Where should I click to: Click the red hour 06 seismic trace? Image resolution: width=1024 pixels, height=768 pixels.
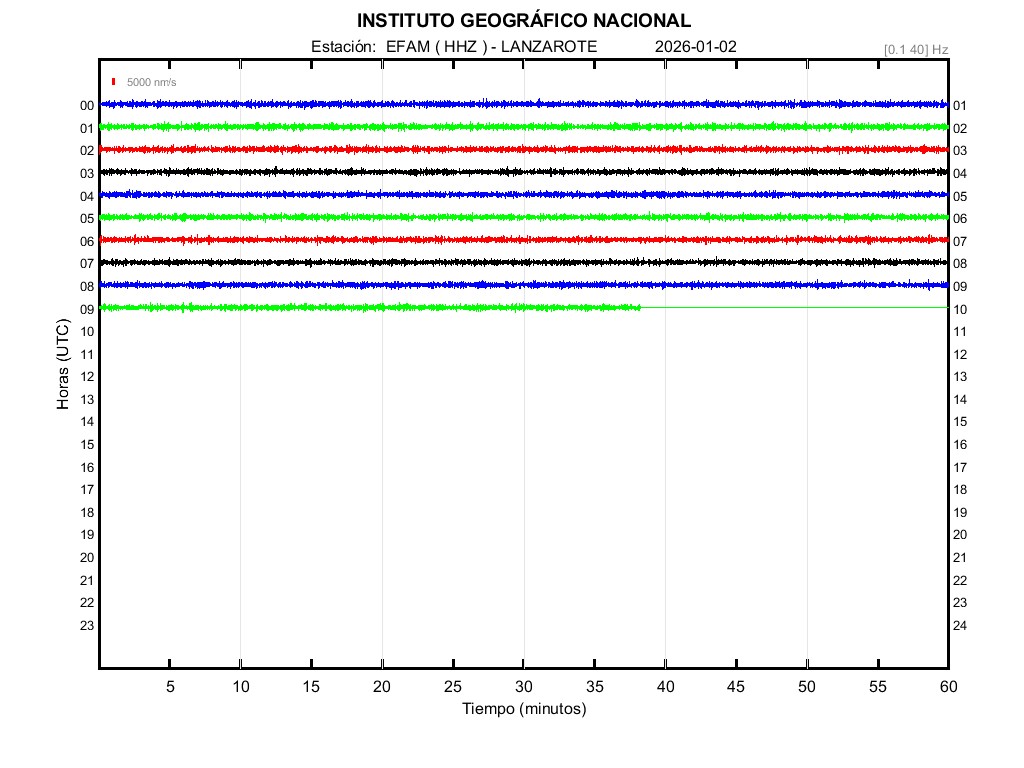coord(523,240)
